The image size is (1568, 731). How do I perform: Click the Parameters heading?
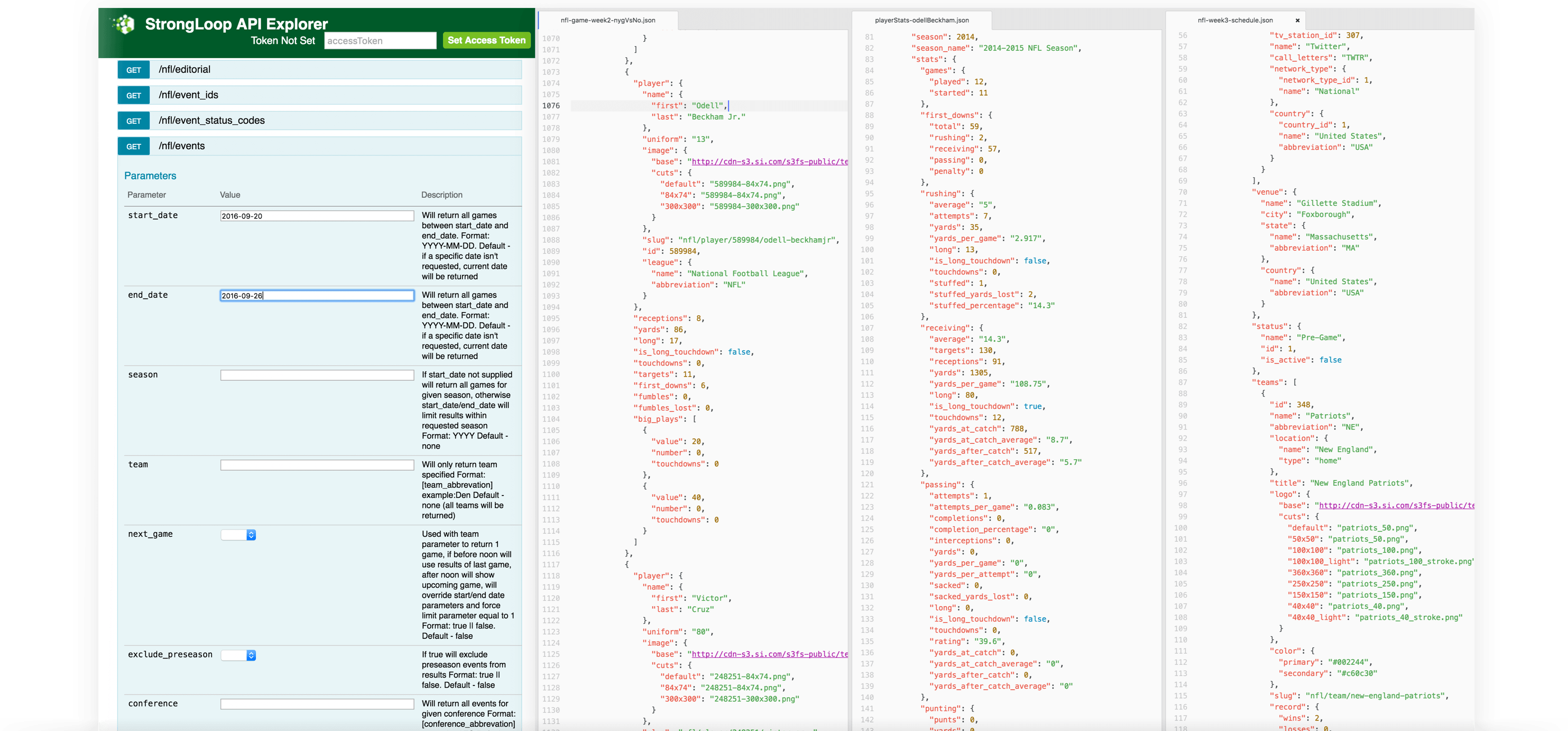pos(150,176)
